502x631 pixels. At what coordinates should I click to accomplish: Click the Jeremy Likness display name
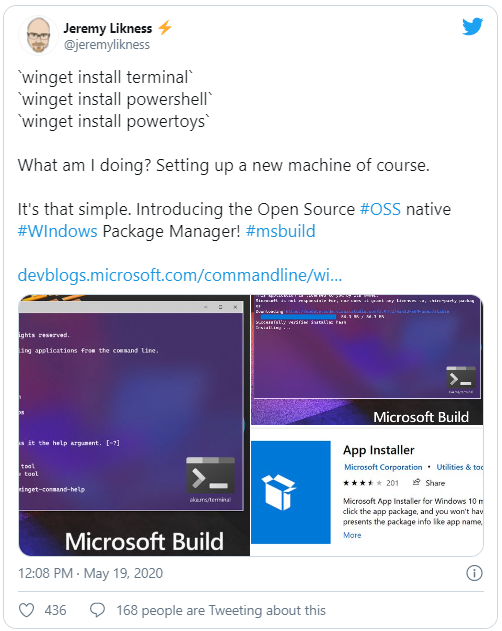coord(108,28)
